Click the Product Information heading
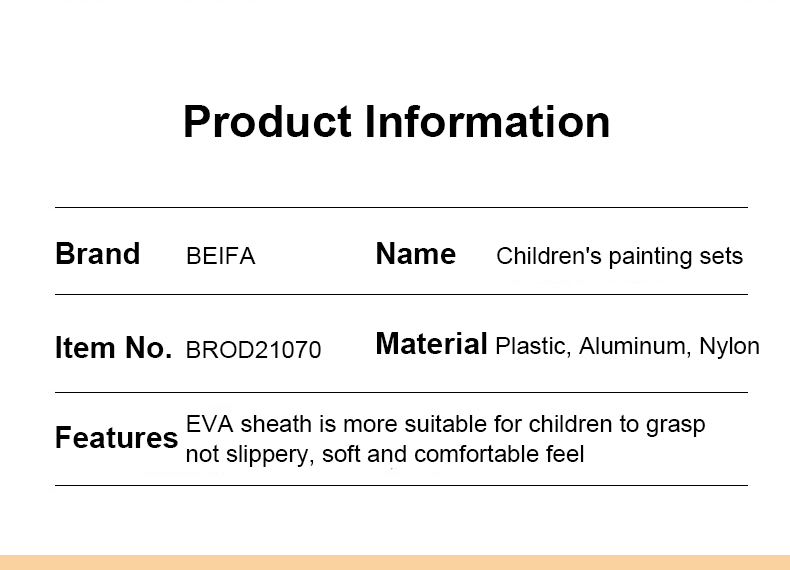Screen dimensions: 790x570 (397, 121)
